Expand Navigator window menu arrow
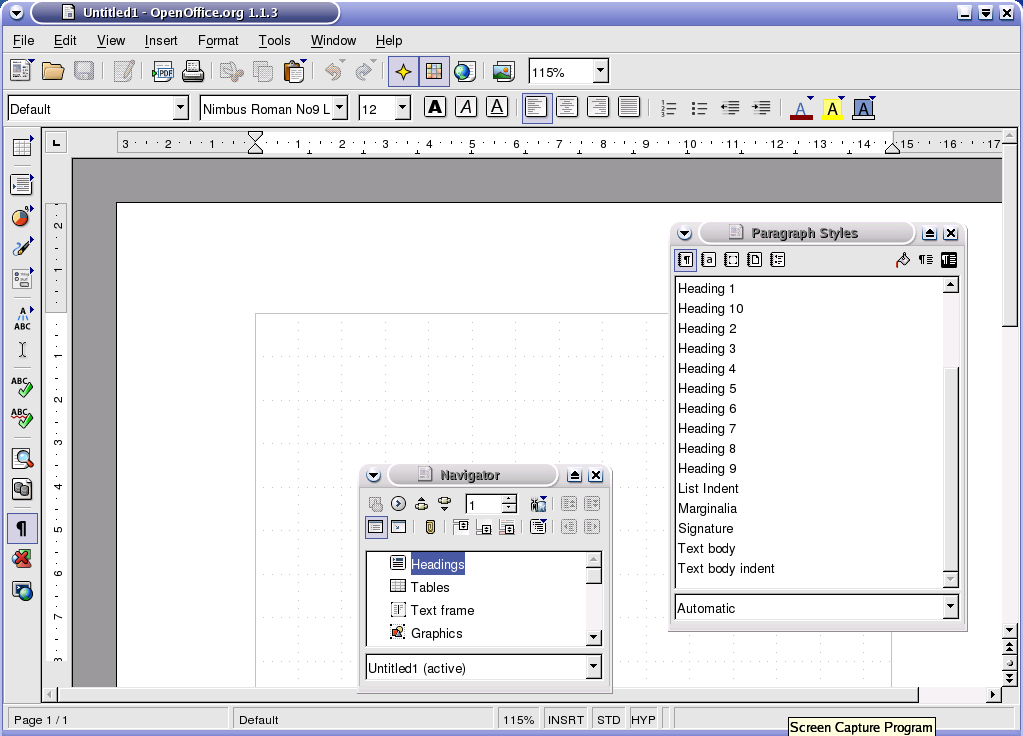The image size is (1023, 736). (373, 475)
